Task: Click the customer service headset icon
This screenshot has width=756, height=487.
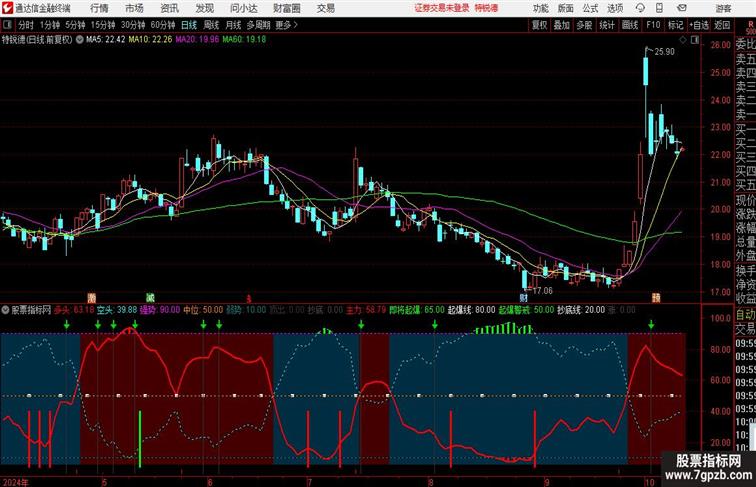Action: (640, 8)
